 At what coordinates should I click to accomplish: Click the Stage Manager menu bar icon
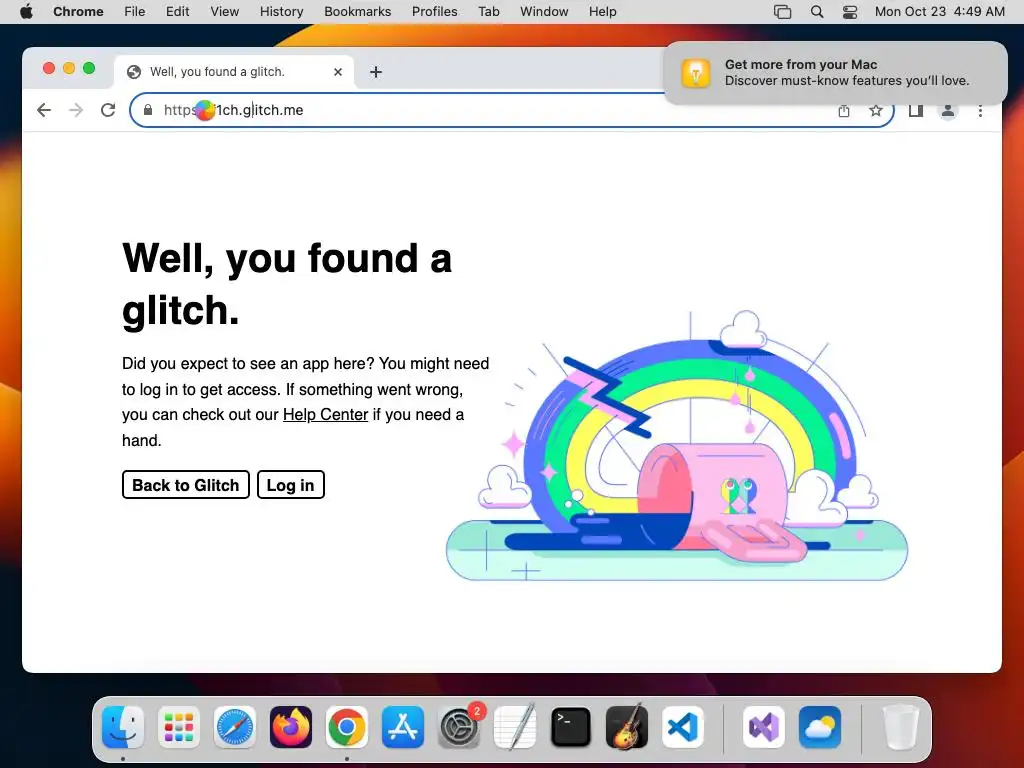click(782, 12)
